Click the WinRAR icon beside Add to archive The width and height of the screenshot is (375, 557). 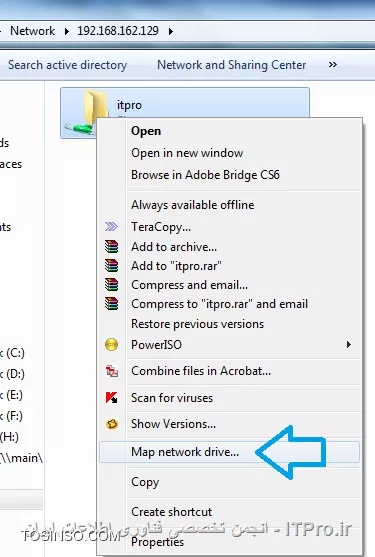[112, 247]
